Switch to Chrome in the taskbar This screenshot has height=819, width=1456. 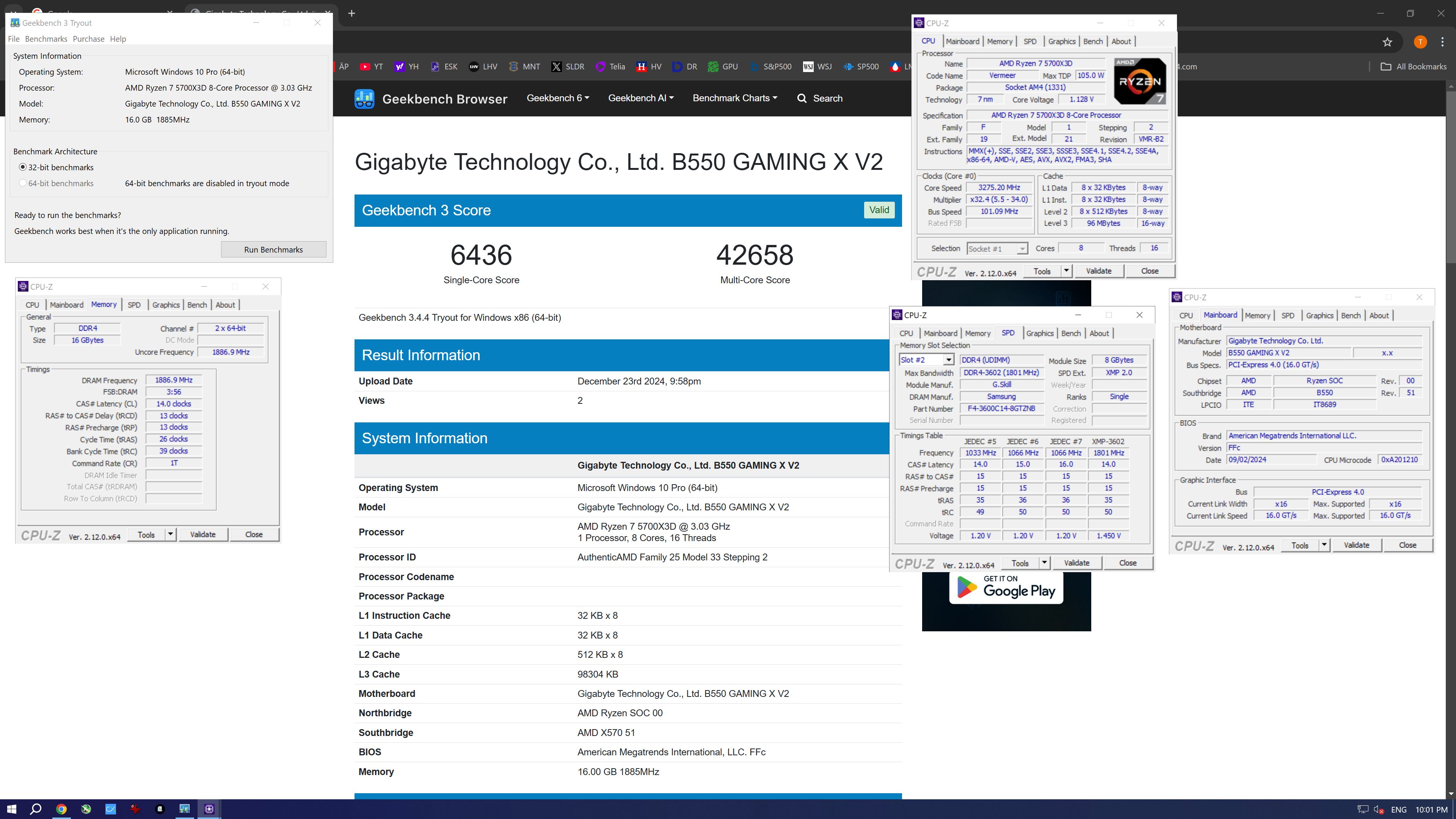point(61,809)
